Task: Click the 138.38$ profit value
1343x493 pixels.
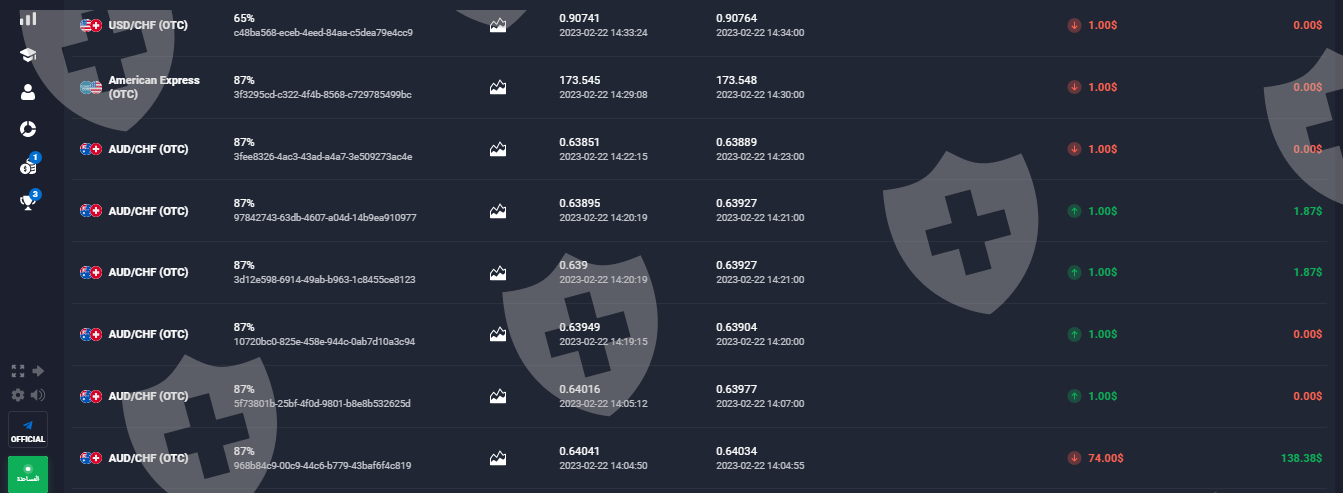Action: coord(1301,458)
